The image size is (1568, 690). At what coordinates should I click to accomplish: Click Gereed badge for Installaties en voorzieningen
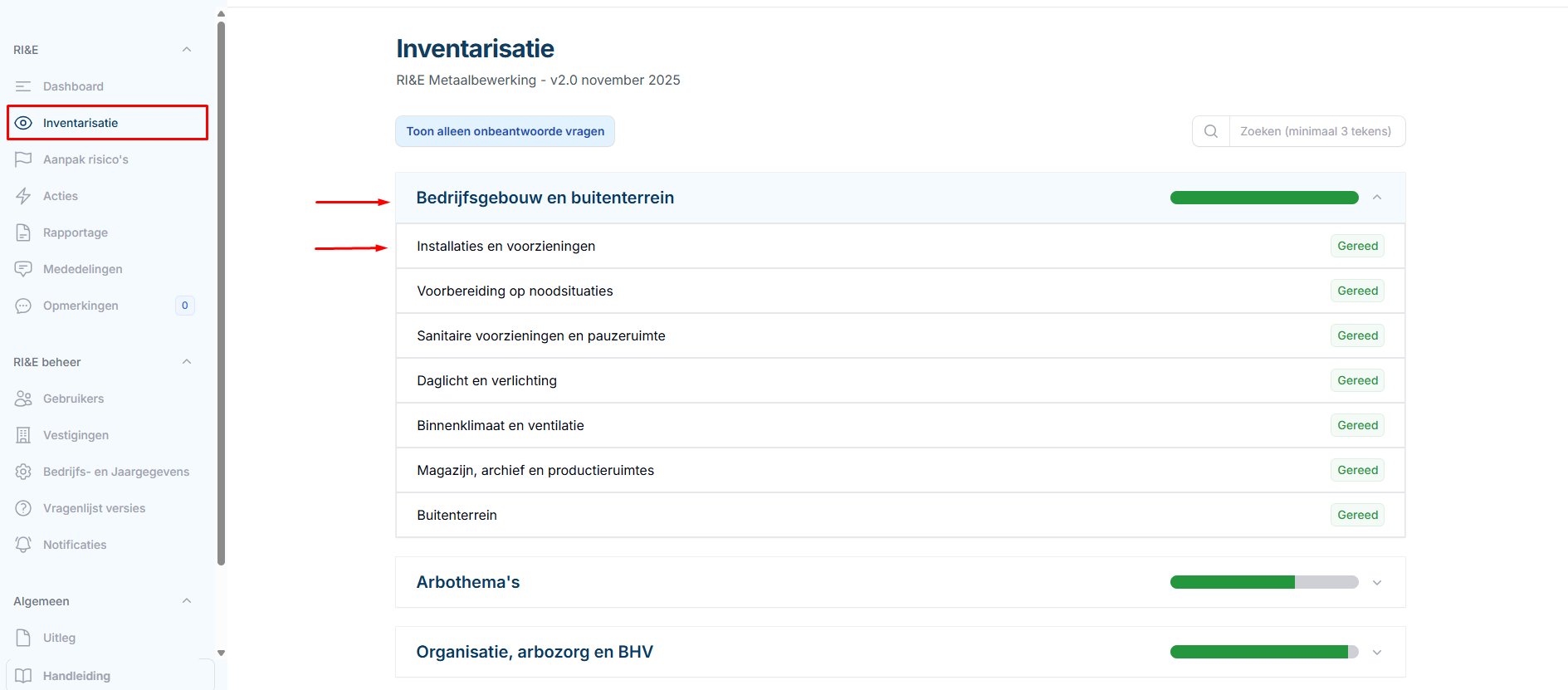point(1357,246)
